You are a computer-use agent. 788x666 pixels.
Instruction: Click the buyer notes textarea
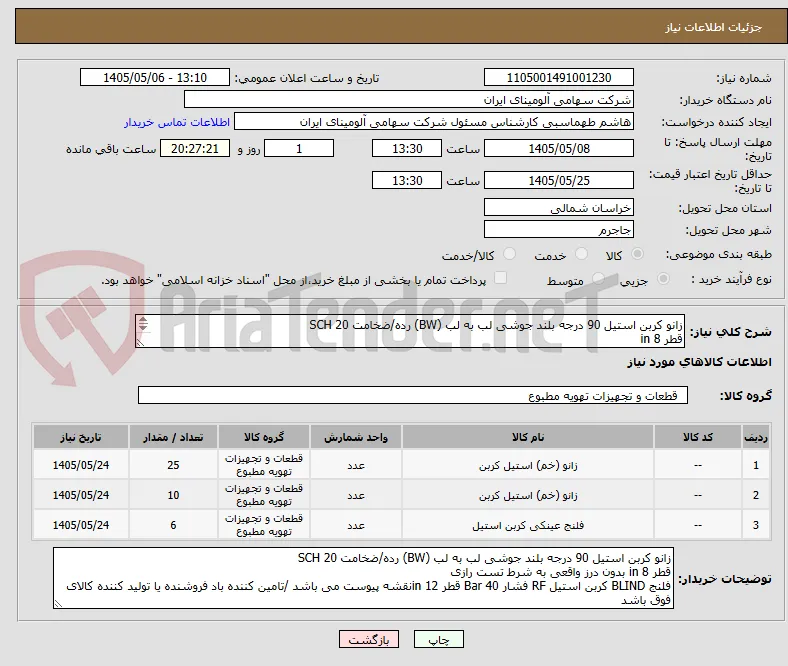[363, 578]
